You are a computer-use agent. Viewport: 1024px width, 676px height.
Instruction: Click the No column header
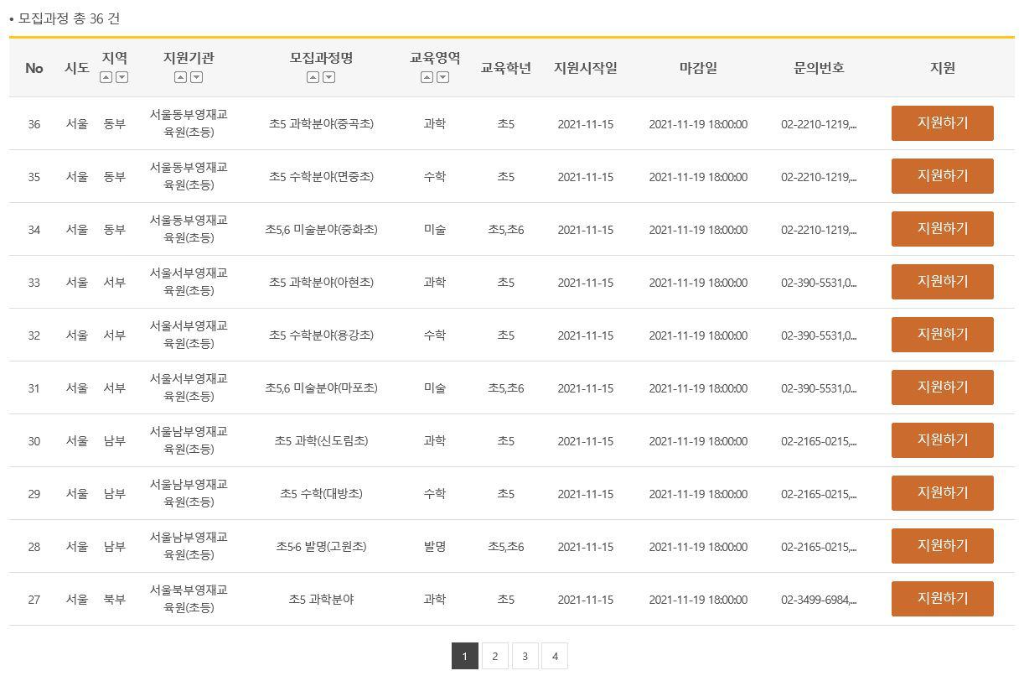34,68
